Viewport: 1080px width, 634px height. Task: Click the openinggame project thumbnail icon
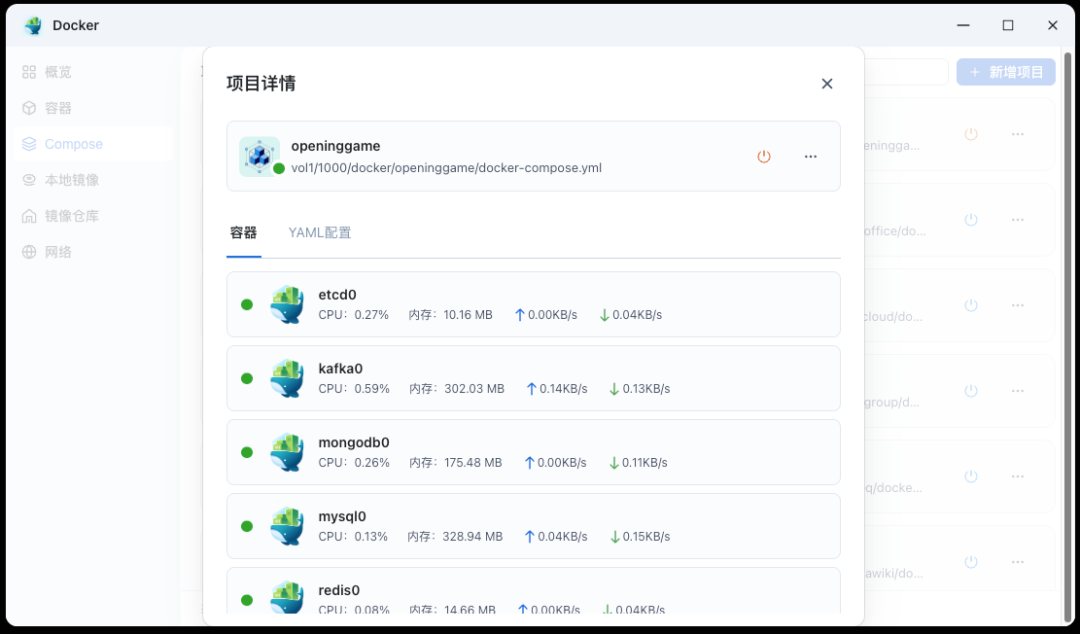pyautogui.click(x=261, y=156)
